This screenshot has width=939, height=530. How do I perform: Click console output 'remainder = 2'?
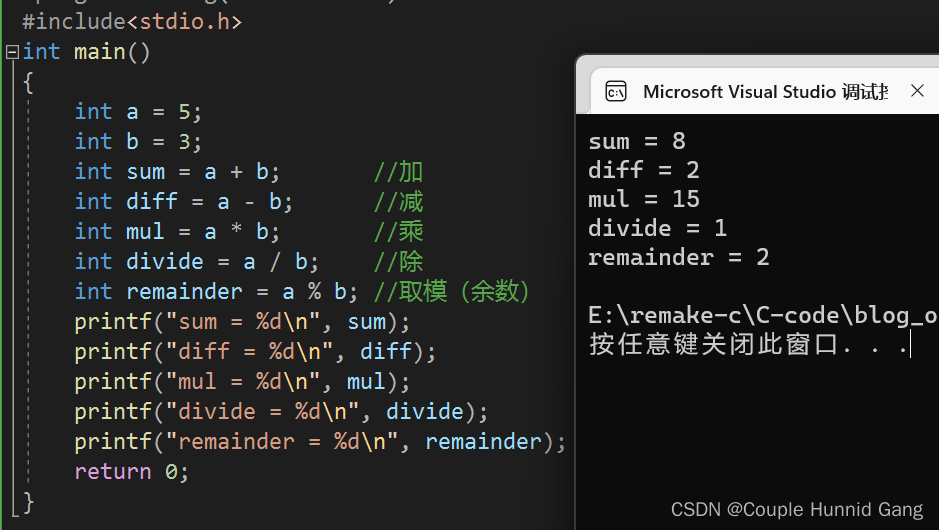pos(678,258)
